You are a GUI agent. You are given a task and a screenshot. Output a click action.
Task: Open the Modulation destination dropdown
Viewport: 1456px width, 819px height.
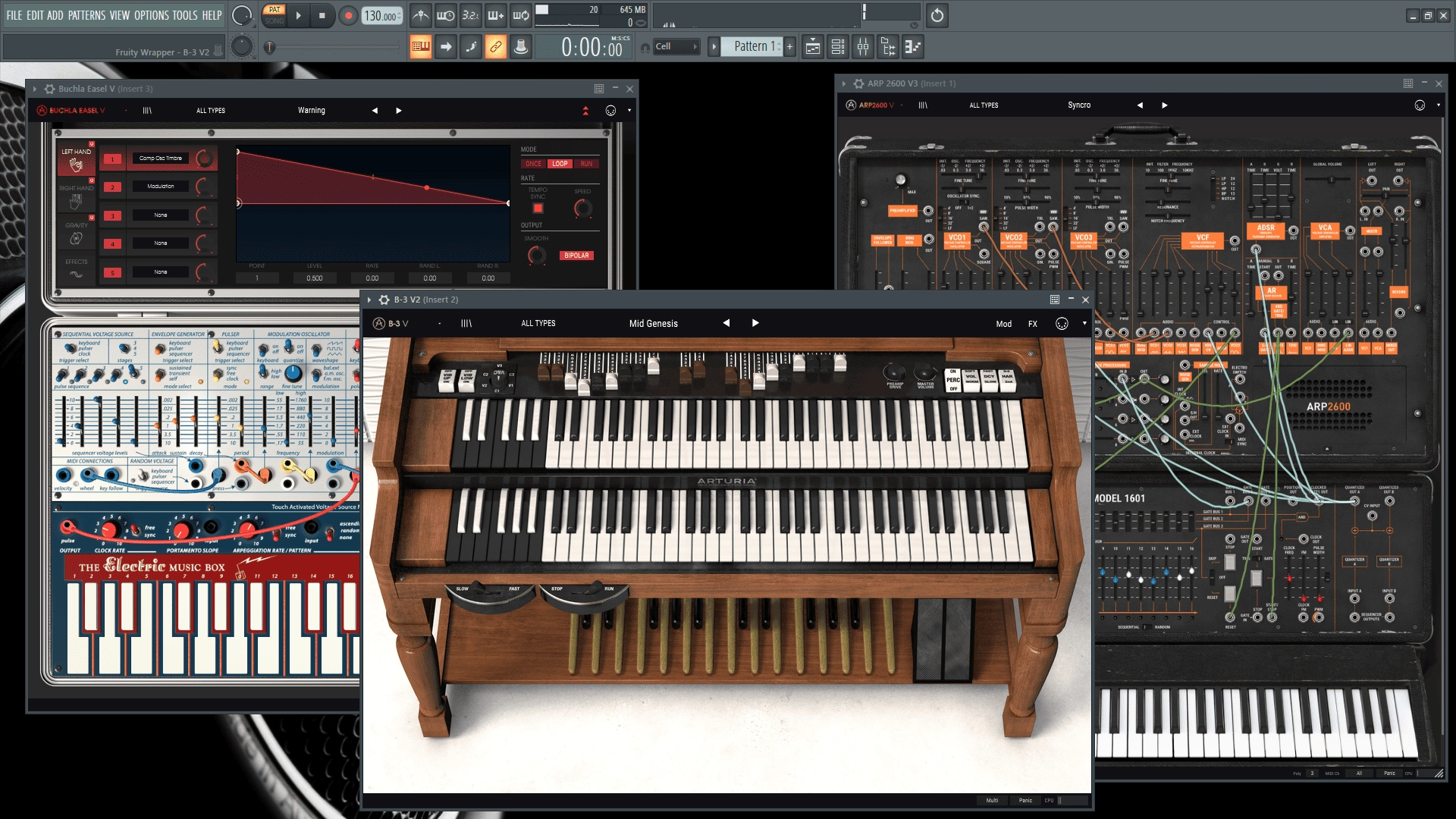click(161, 187)
